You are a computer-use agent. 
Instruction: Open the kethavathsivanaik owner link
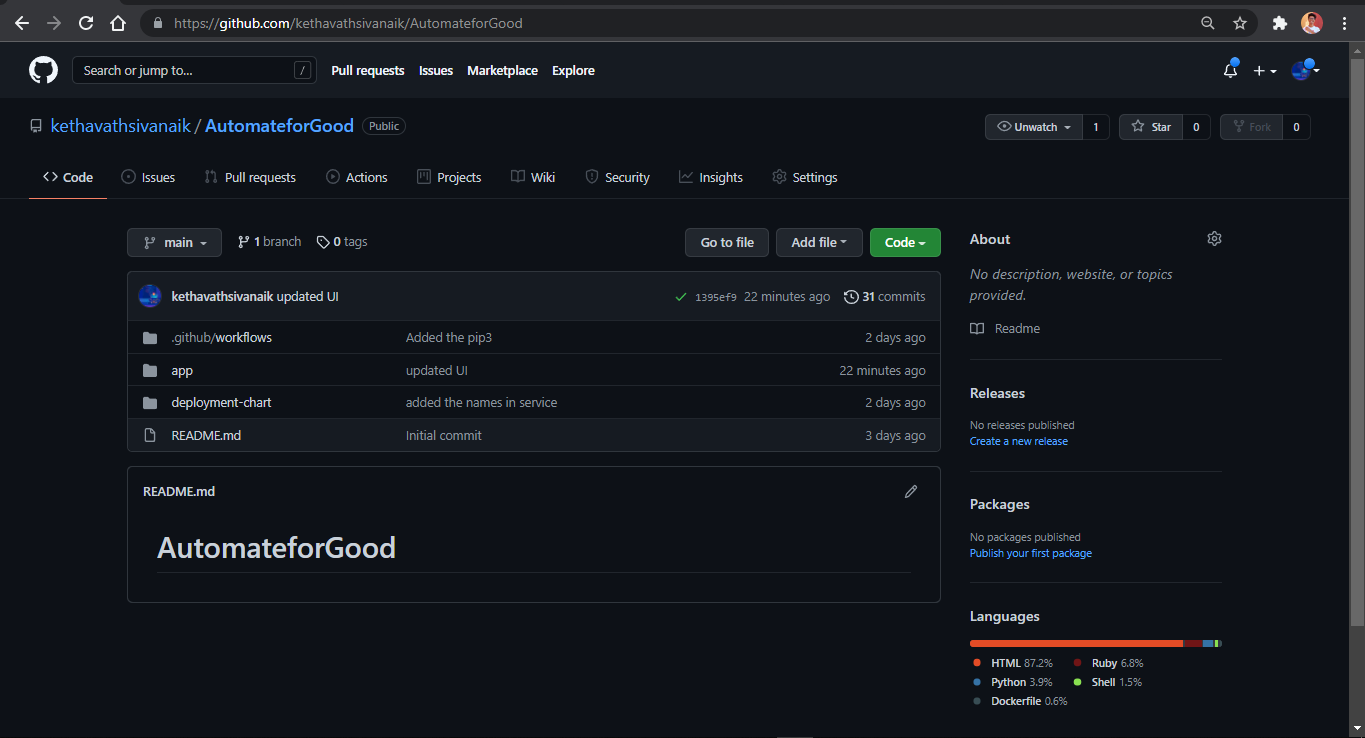pos(121,126)
